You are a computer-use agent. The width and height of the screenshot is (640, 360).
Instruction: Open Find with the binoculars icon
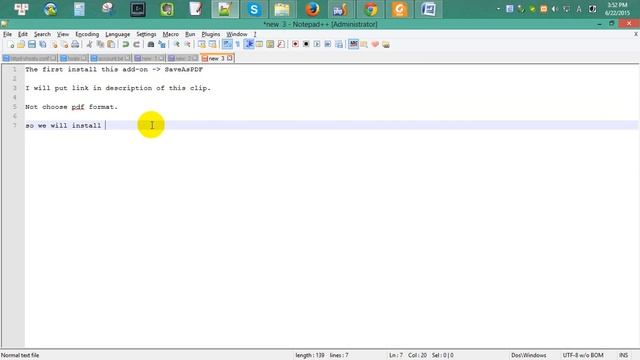[151, 44]
